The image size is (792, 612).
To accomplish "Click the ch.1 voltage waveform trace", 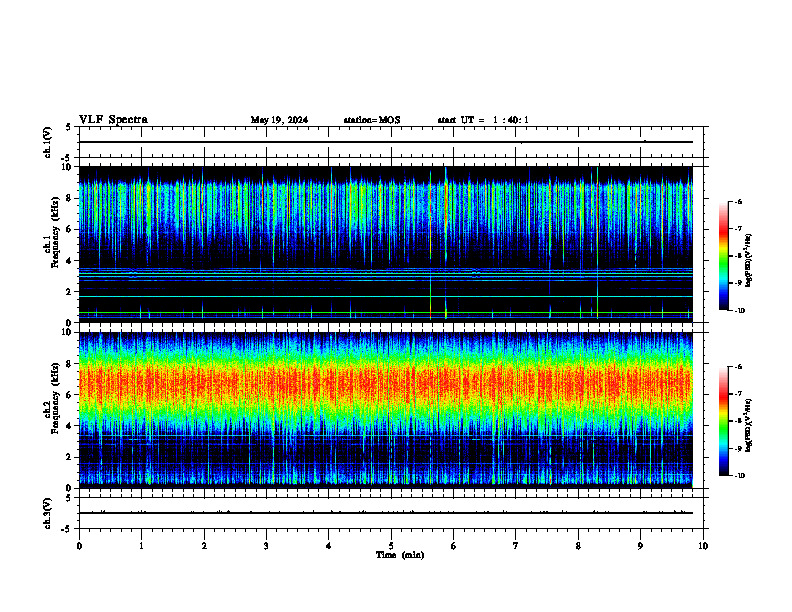I will (385, 142).
